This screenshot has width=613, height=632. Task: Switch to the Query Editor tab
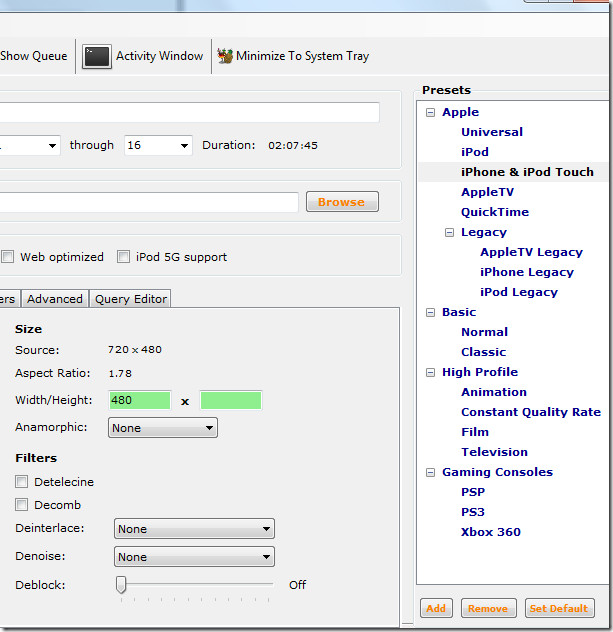point(131,299)
